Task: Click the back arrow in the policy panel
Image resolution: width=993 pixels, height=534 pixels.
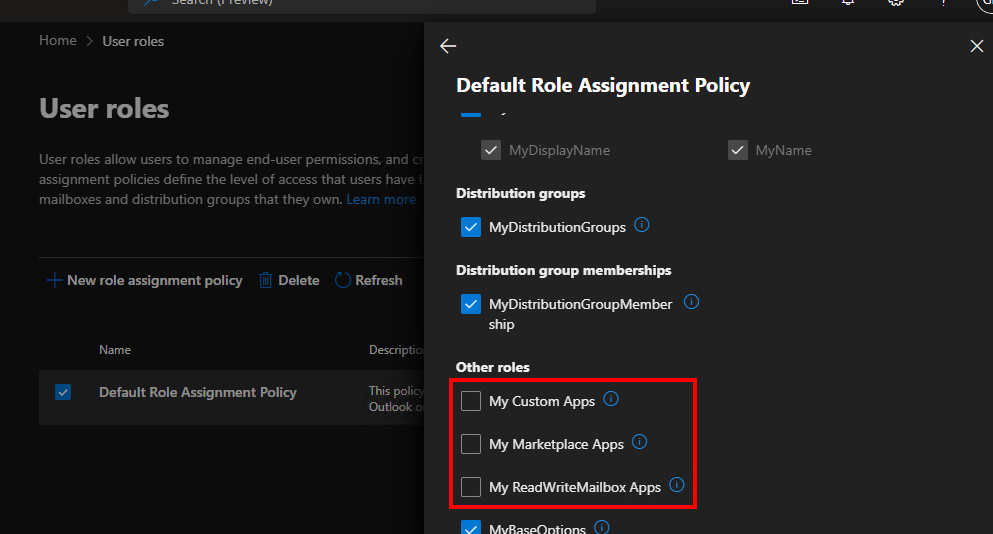Action: [x=448, y=46]
